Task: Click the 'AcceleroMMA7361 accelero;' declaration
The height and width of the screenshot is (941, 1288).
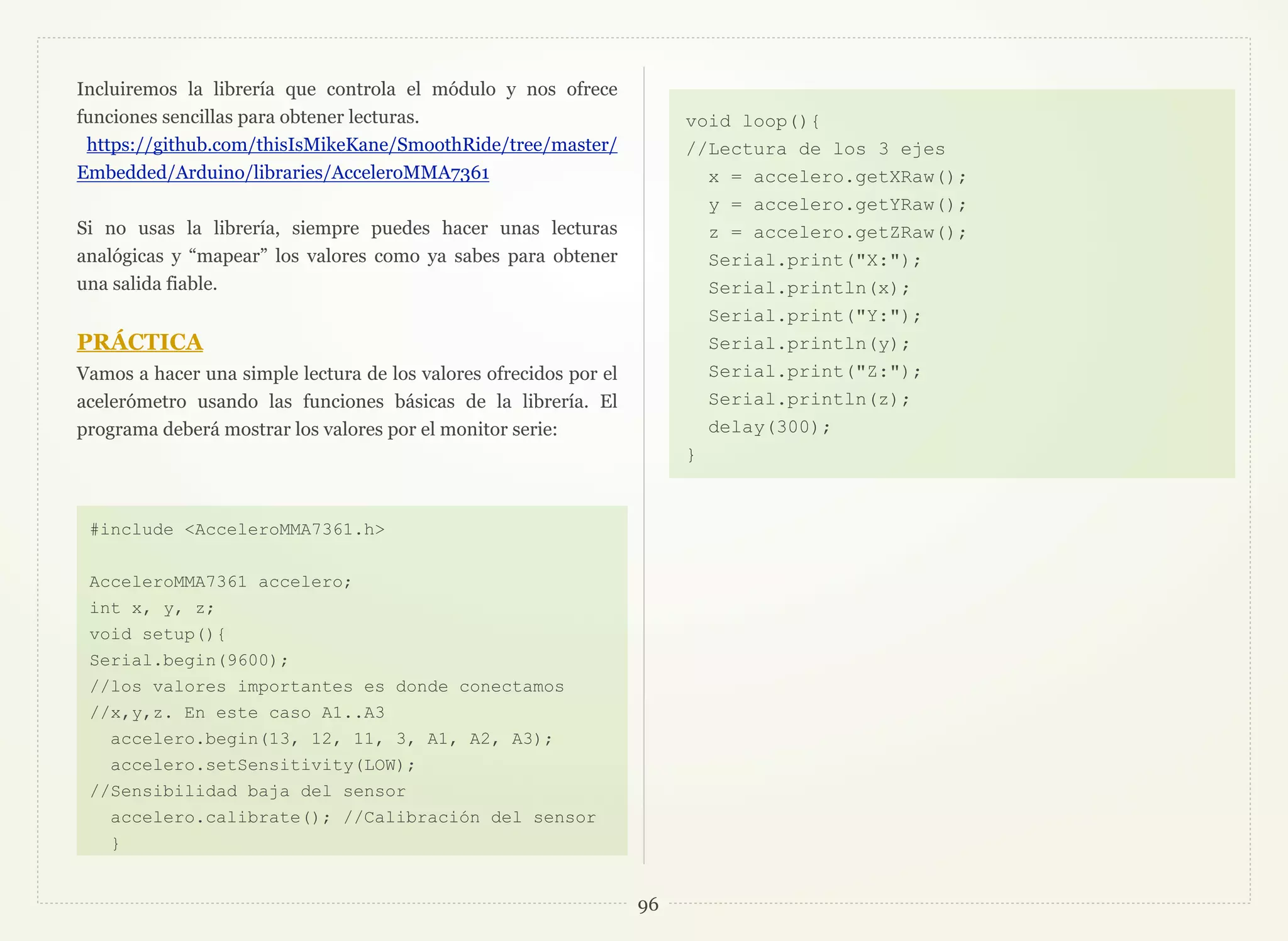Action: click(221, 582)
